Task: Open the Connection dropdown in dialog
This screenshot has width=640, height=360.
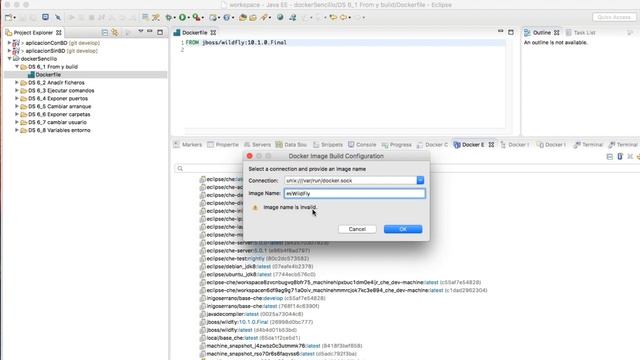Action: [420, 180]
